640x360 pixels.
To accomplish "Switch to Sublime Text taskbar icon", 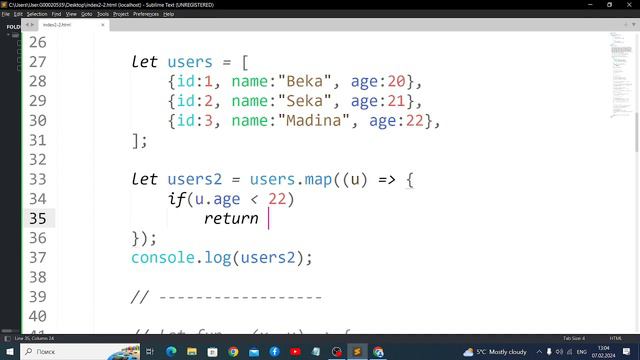I will (357, 351).
